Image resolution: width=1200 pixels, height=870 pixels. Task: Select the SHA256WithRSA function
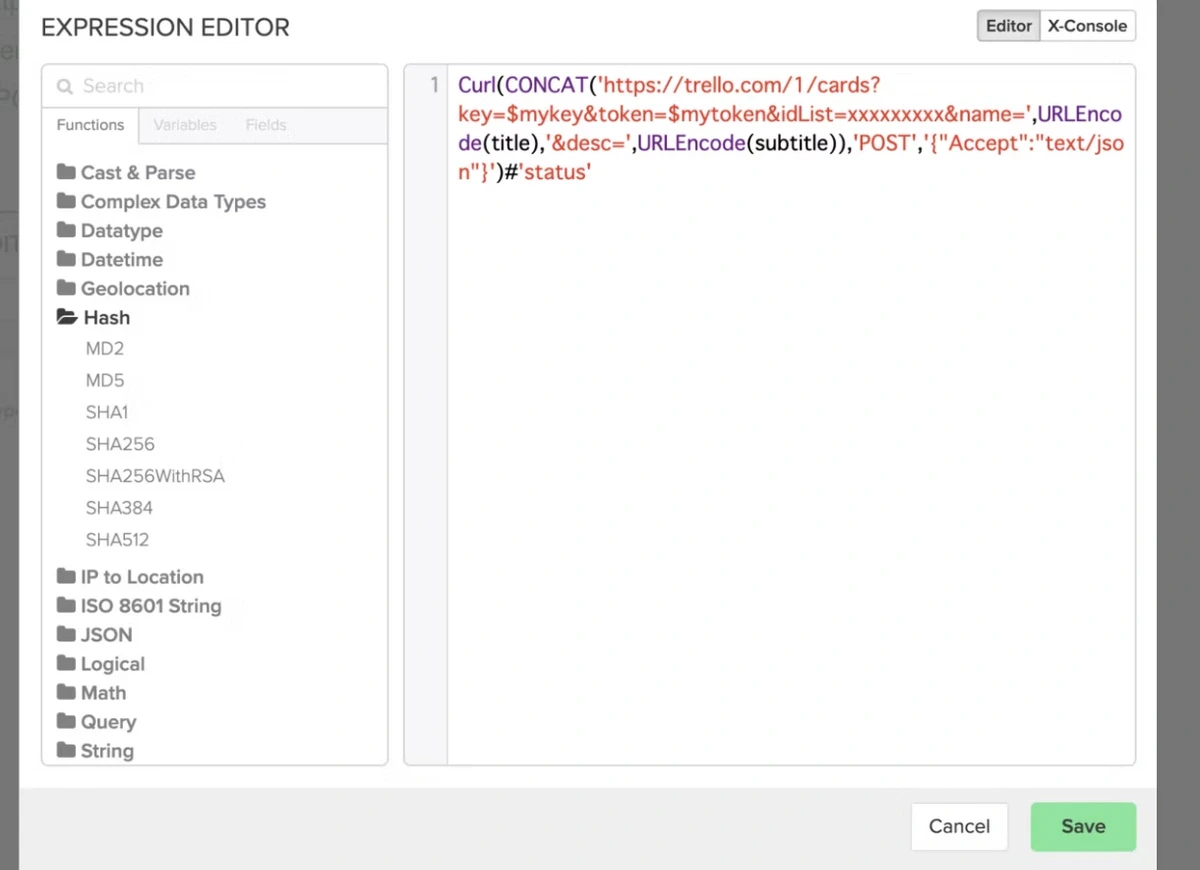pos(155,476)
